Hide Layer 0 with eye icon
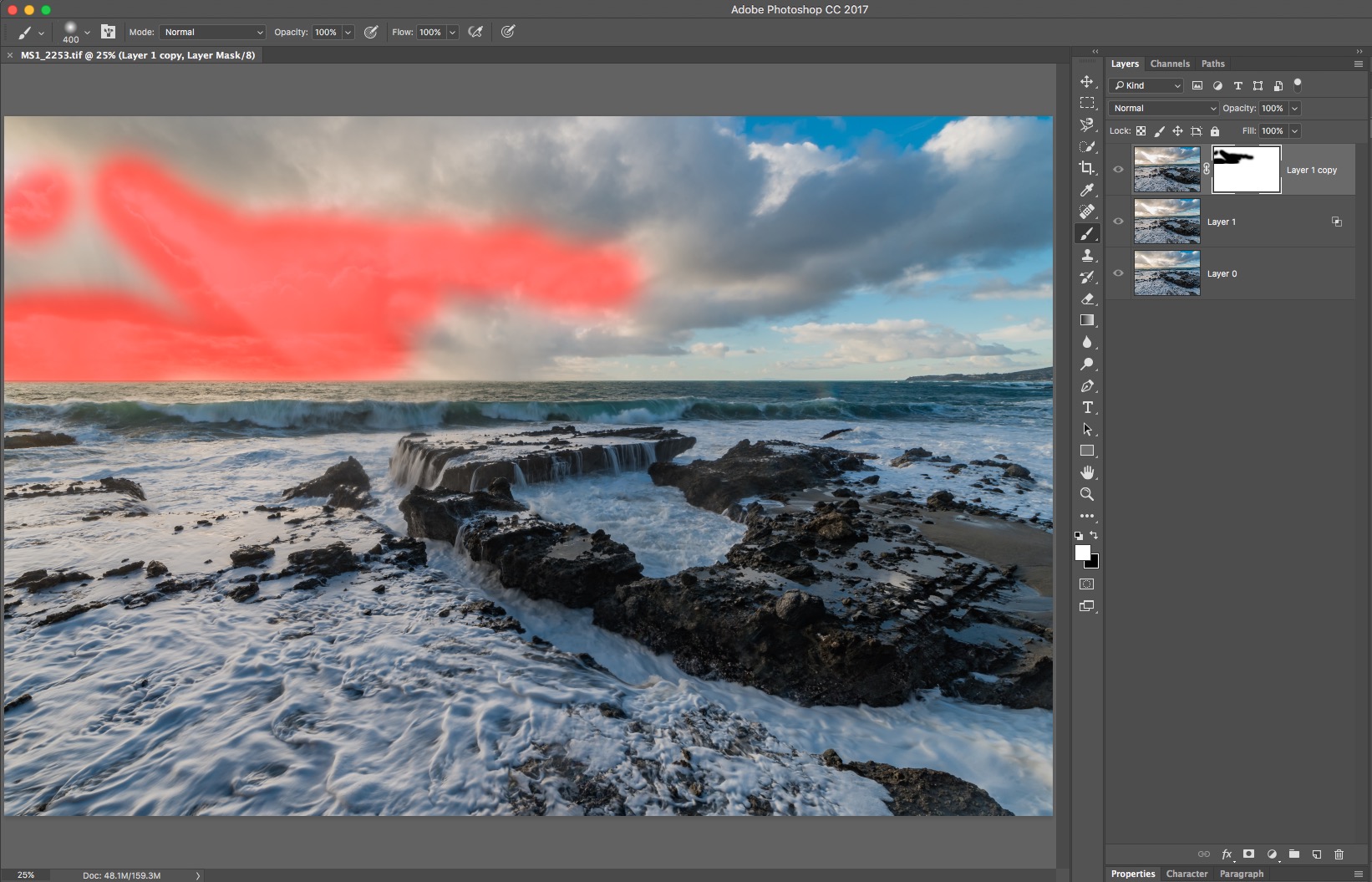This screenshot has width=1372, height=882. [1118, 273]
